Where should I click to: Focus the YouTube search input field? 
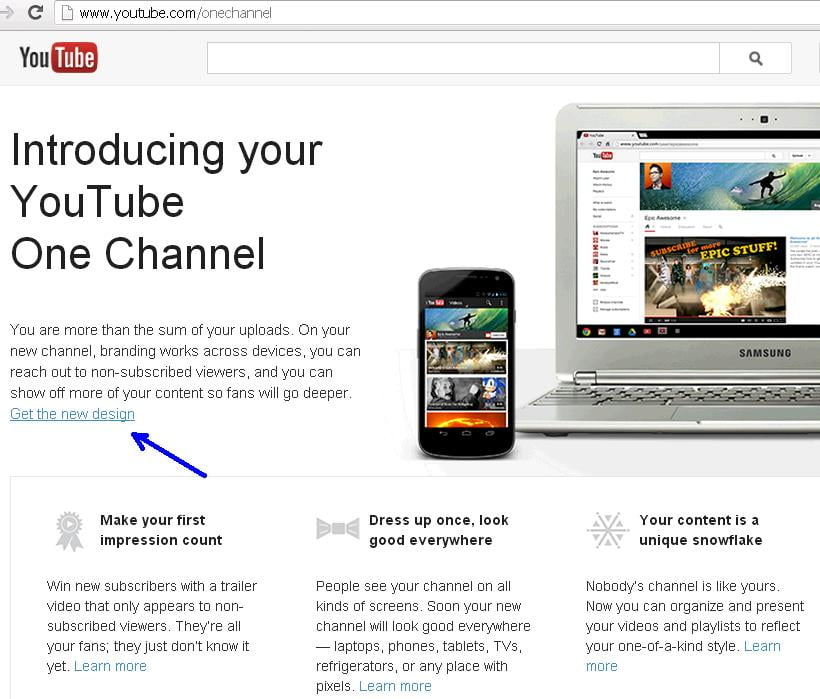[463, 58]
